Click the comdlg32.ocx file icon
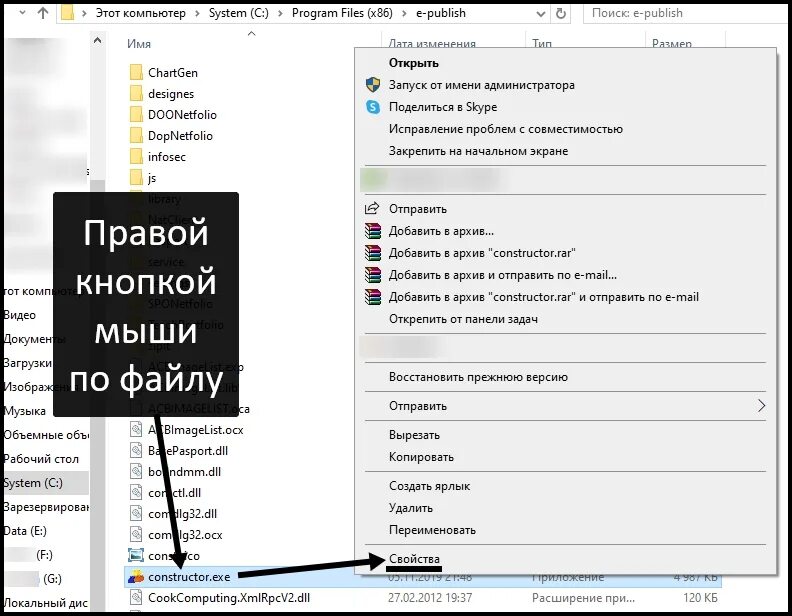The width and height of the screenshot is (792, 616). click(x=136, y=535)
